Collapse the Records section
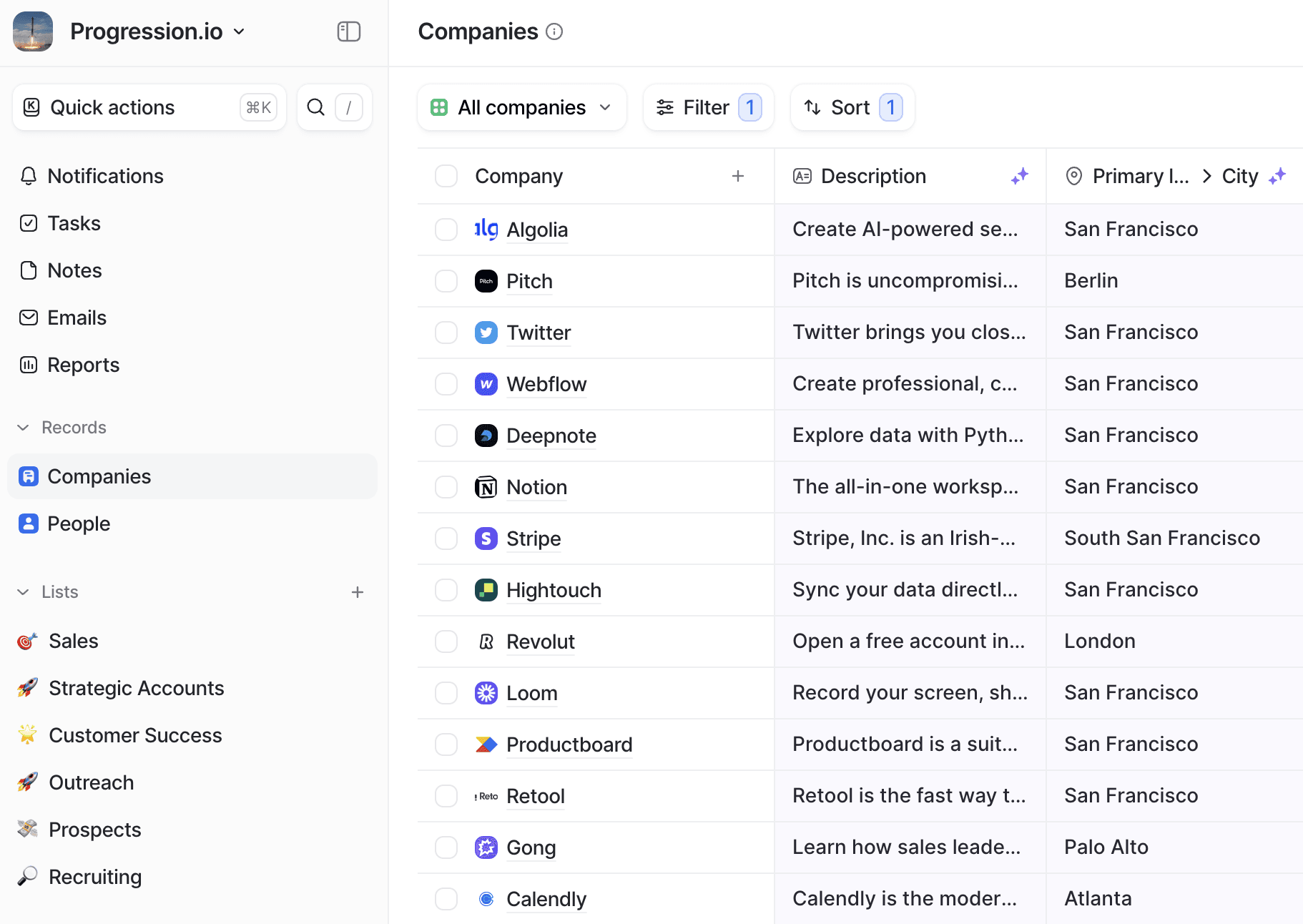The image size is (1303, 924). click(22, 427)
